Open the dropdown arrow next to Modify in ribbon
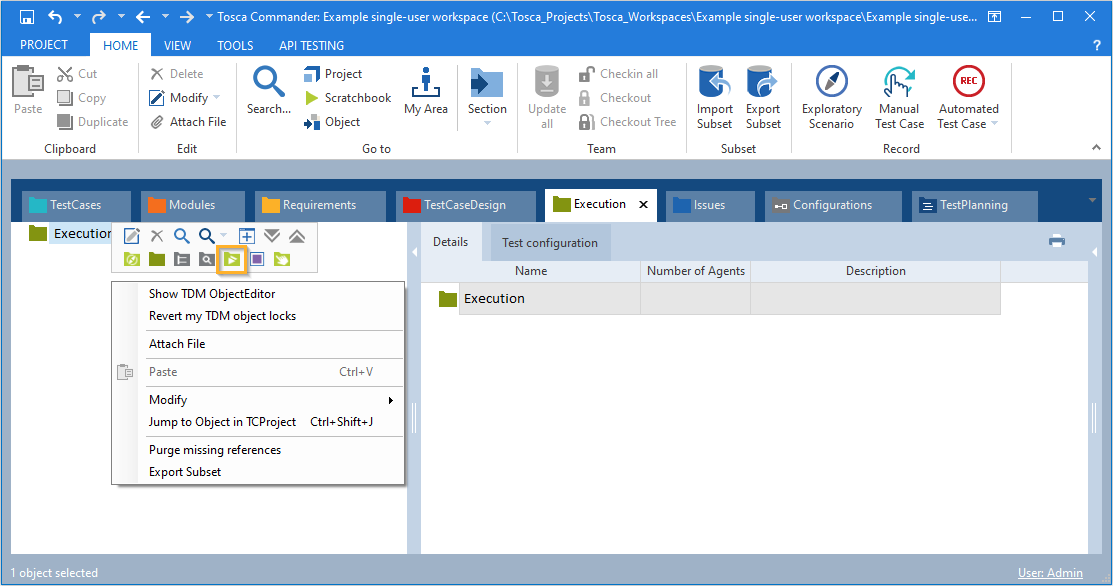Viewport: 1113px width, 586px height. click(216, 98)
